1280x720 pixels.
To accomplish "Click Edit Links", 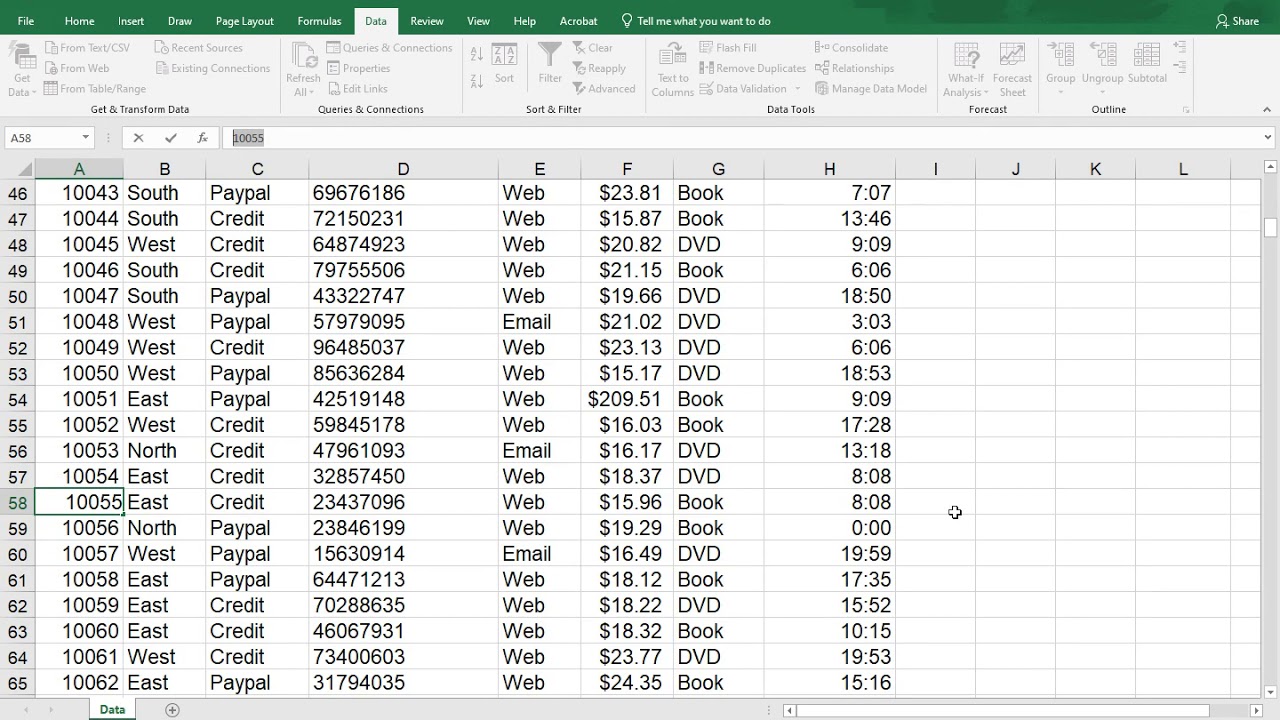I will tap(357, 89).
